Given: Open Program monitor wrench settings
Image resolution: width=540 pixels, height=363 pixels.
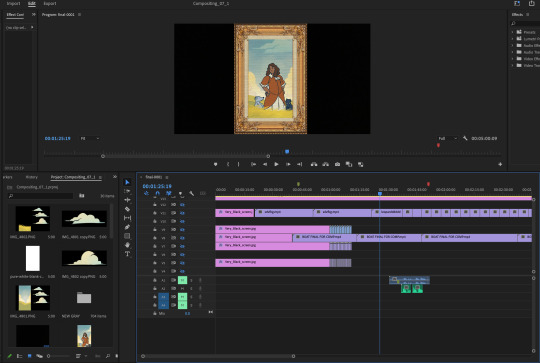Looking at the screenshot, I should pyautogui.click(x=465, y=138).
